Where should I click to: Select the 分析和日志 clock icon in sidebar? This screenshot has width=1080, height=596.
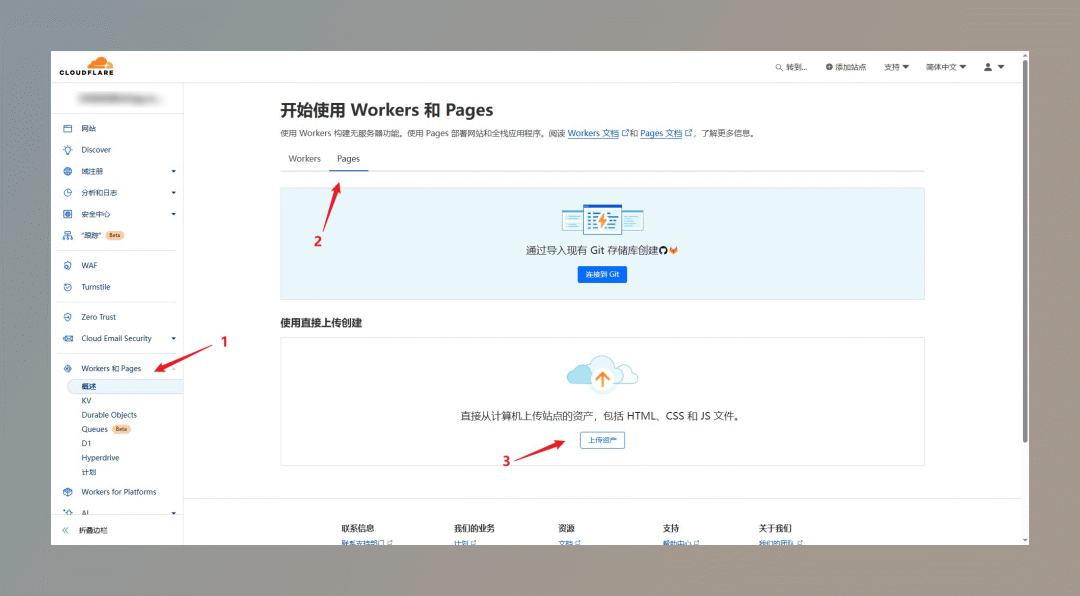pyautogui.click(x=68, y=193)
